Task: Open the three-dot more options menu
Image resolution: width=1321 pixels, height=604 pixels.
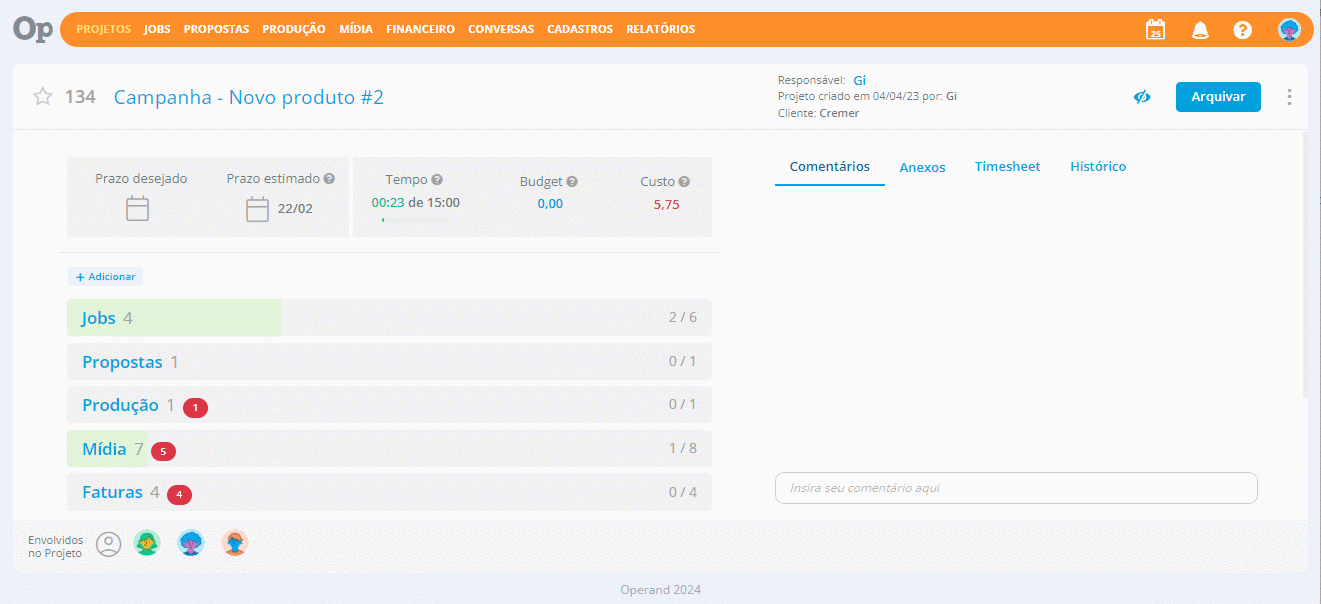Action: (1289, 97)
